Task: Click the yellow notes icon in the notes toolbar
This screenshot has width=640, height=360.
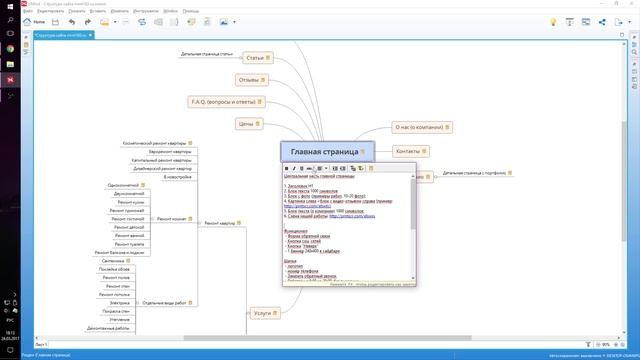Action: [371, 168]
